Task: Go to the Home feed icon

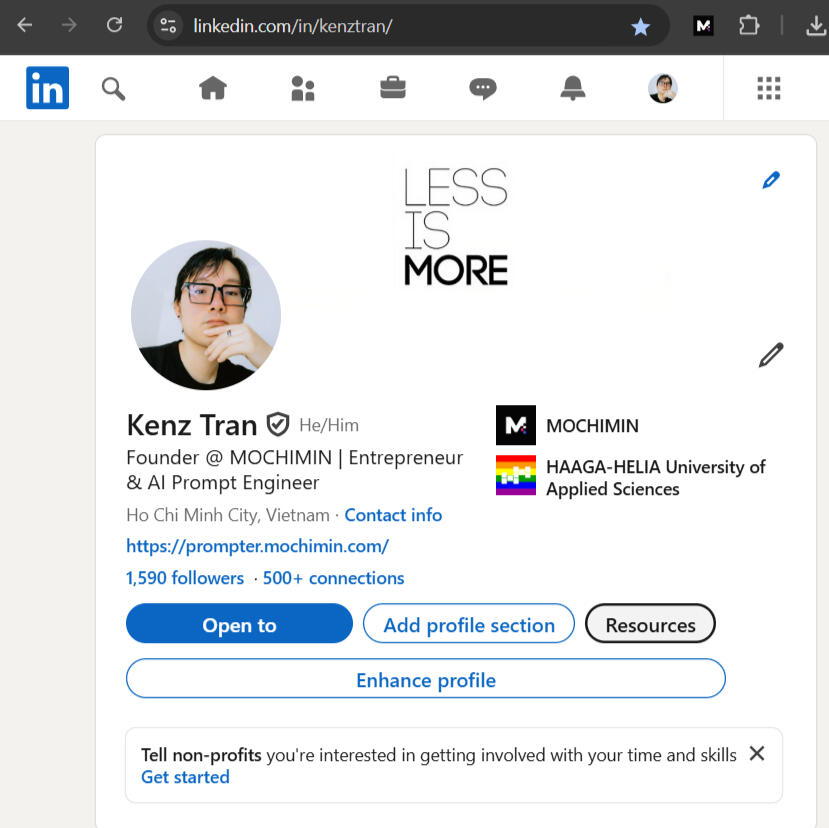Action: 213,89
